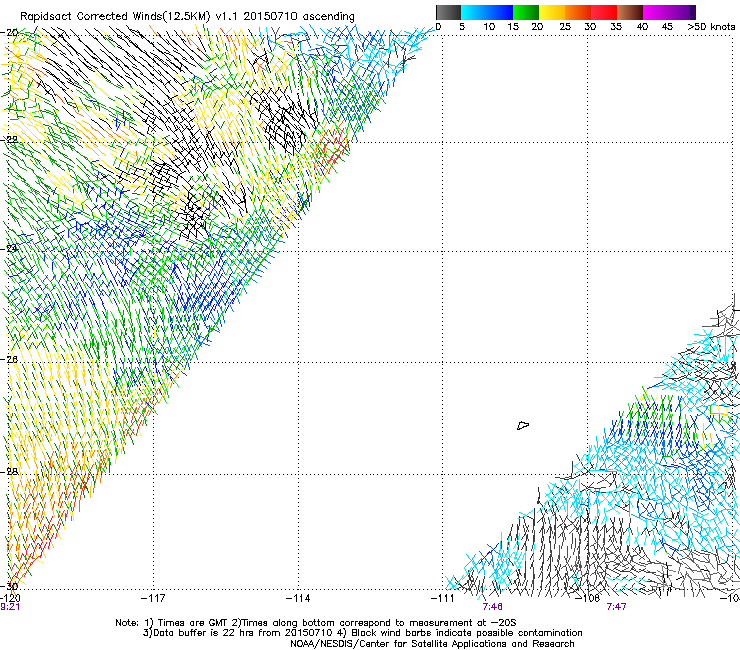Image resolution: width=740 pixels, height=650 pixels.
Task: Click the Rapidscat Corrected Winds title text
Action: [x=187, y=16]
